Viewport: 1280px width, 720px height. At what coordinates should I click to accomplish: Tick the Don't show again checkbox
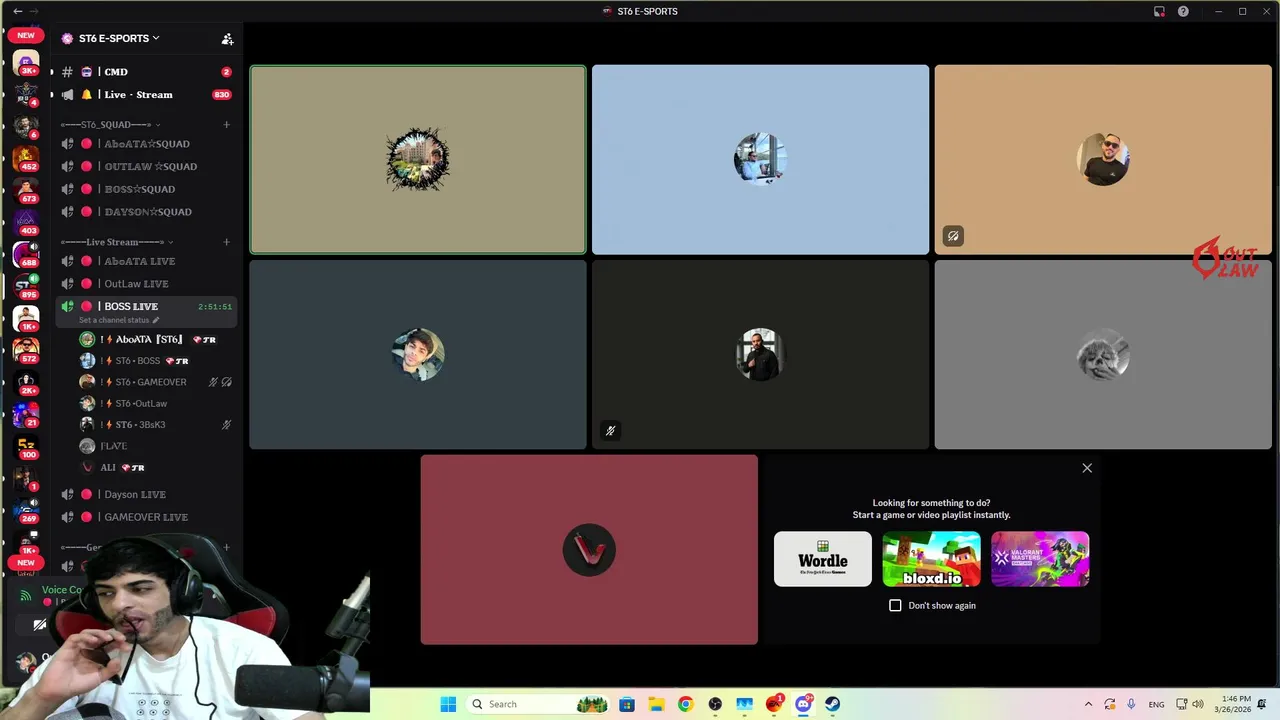coord(895,605)
